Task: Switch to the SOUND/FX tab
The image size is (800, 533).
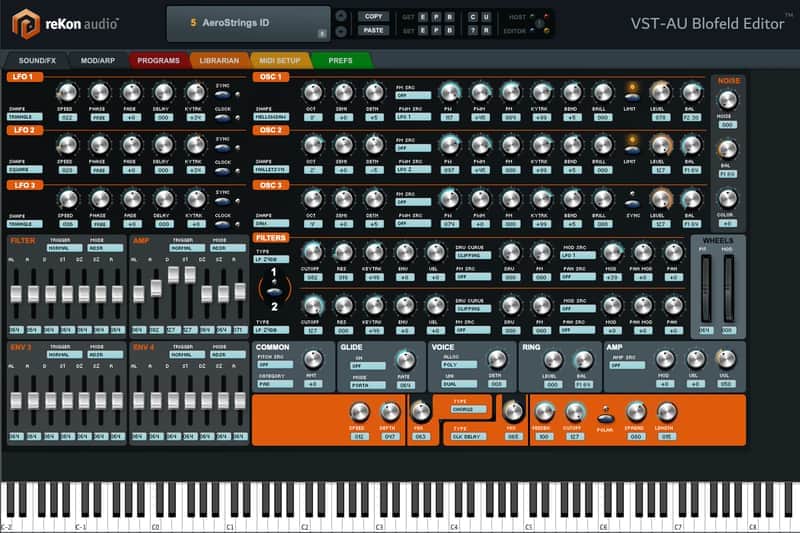Action: [37, 60]
